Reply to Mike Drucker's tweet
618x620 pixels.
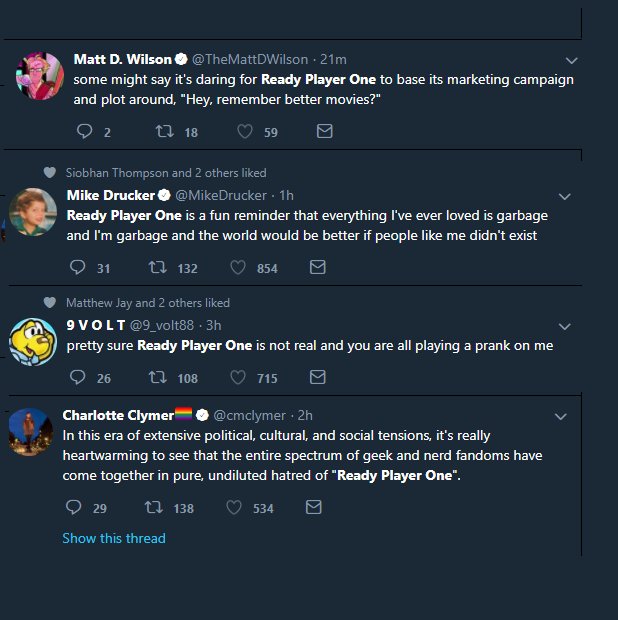tap(77, 267)
